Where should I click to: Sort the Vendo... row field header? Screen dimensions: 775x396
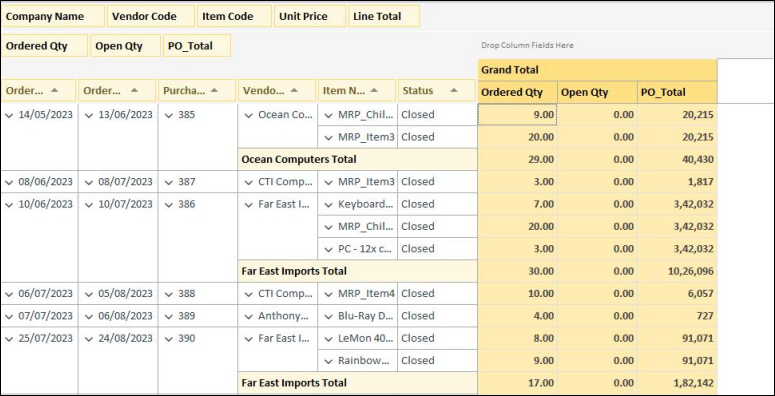[x=277, y=90]
